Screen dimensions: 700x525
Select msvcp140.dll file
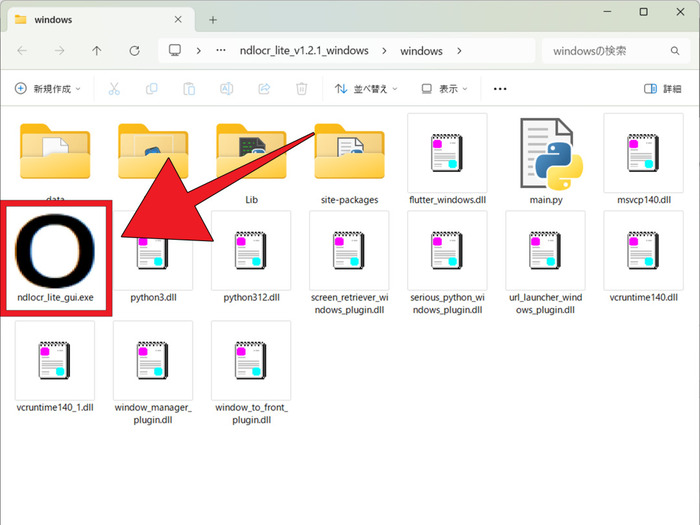(x=644, y=159)
